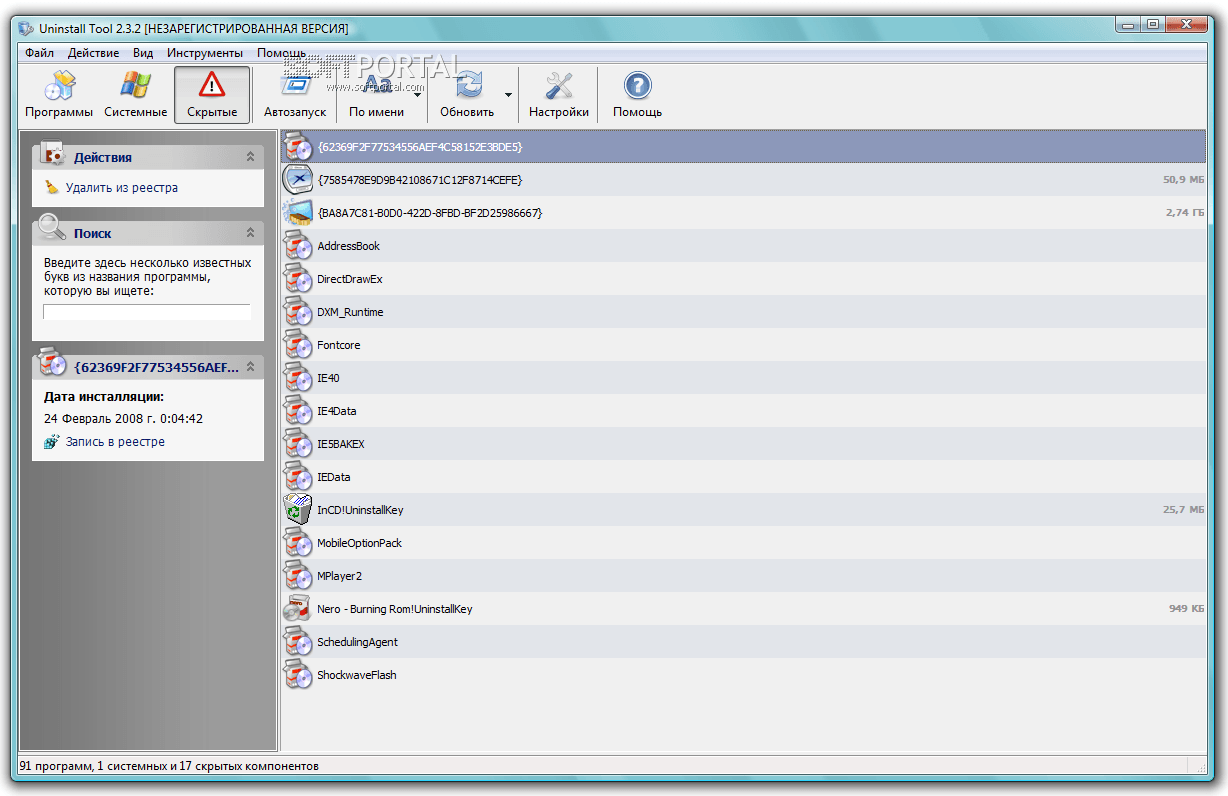Click the icon of {7585478E9D9B...} row
This screenshot has height=796, width=1228.
298,180
